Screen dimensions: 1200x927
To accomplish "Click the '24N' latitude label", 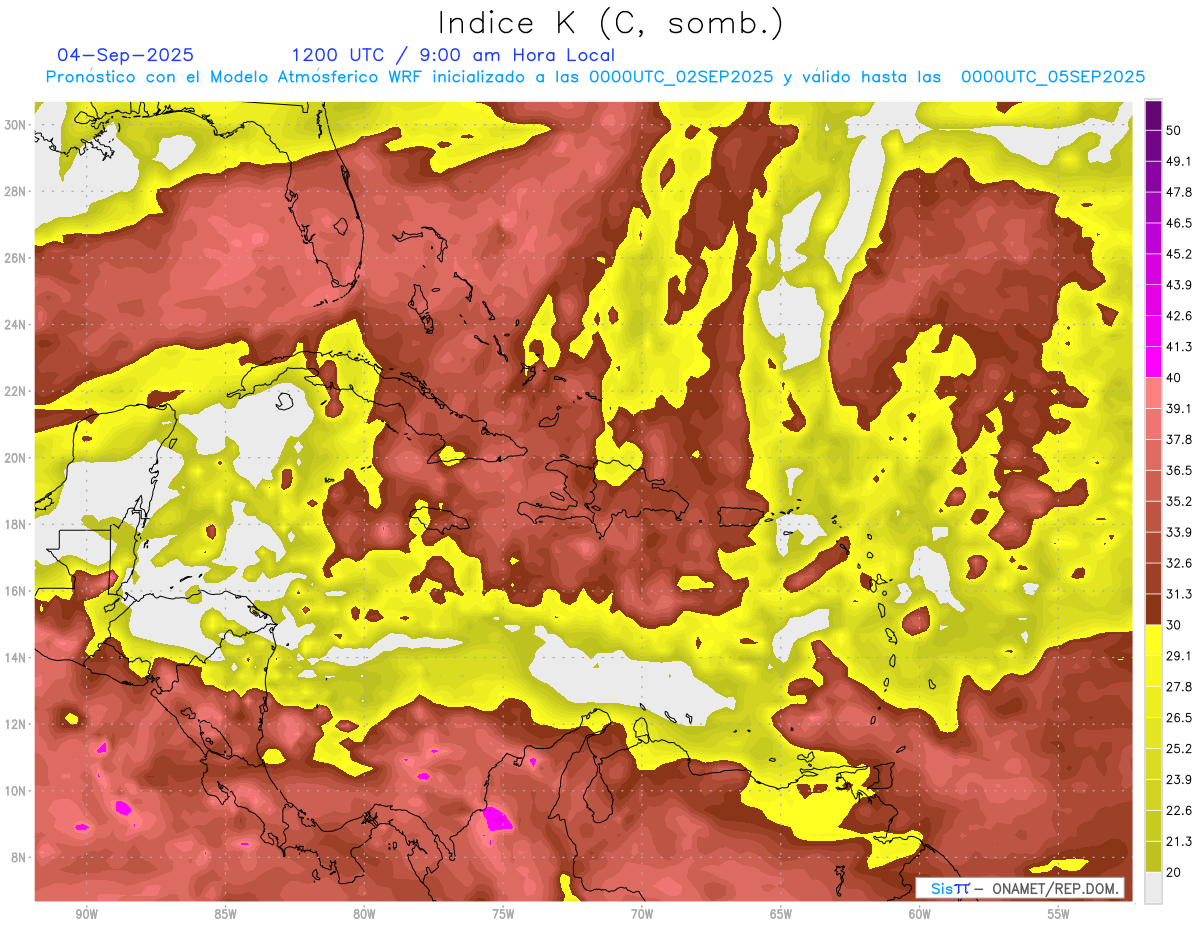I will click(16, 325).
